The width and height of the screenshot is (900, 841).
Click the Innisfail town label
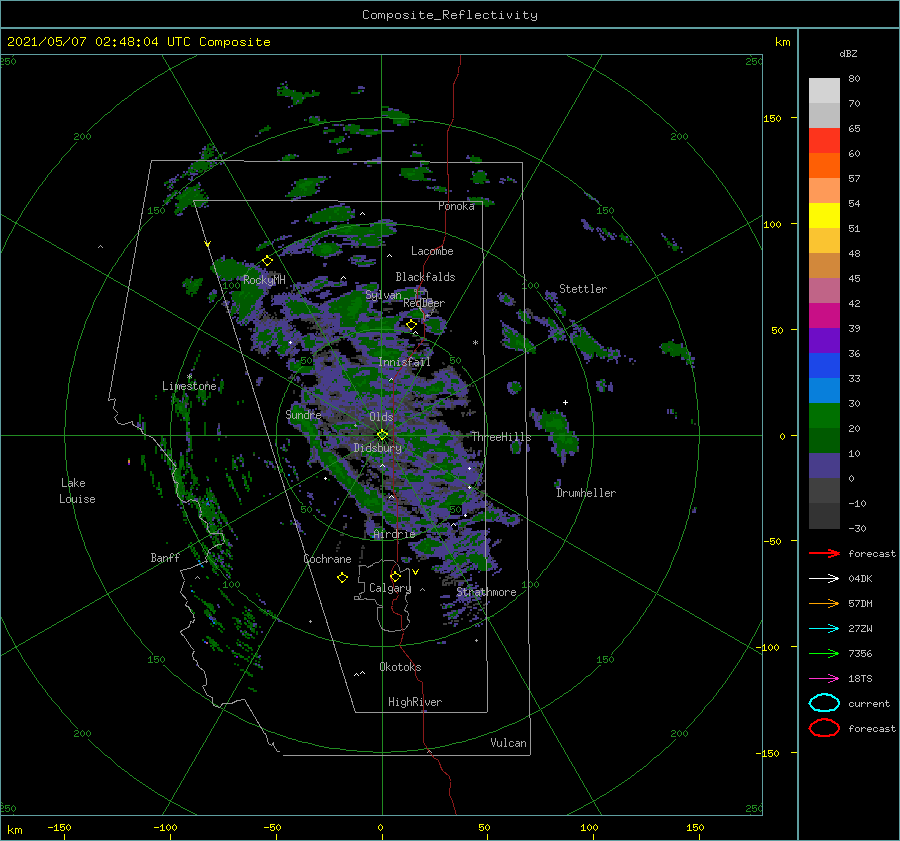404,362
